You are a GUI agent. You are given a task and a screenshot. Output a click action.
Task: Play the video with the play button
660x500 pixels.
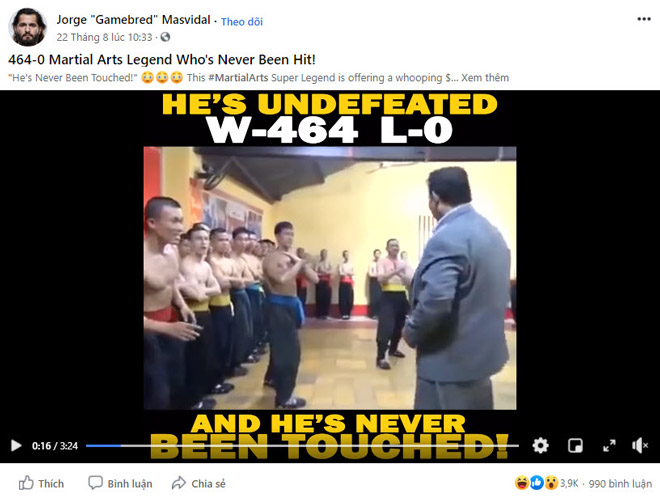pos(16,445)
